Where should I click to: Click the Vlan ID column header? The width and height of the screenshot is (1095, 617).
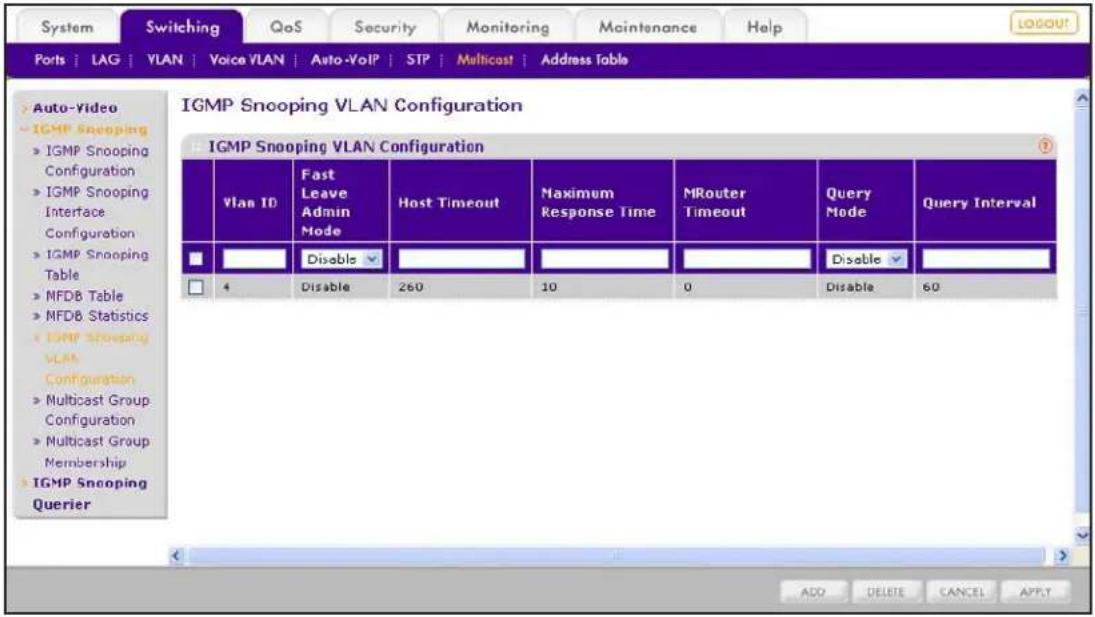click(x=250, y=202)
